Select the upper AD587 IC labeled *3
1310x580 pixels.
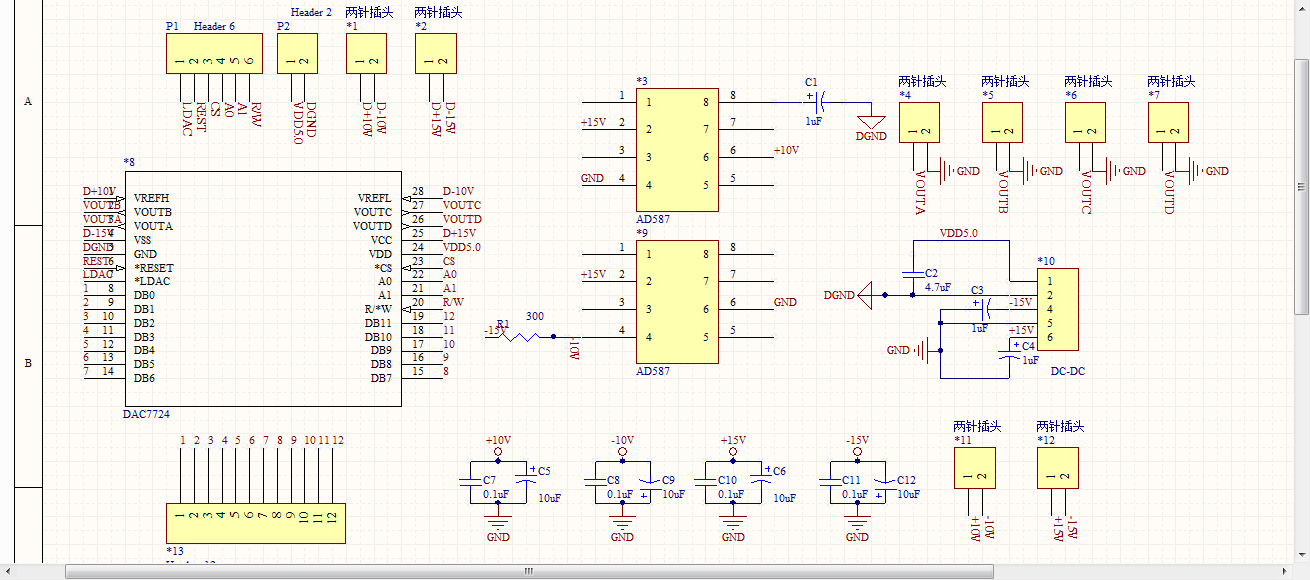click(677, 149)
